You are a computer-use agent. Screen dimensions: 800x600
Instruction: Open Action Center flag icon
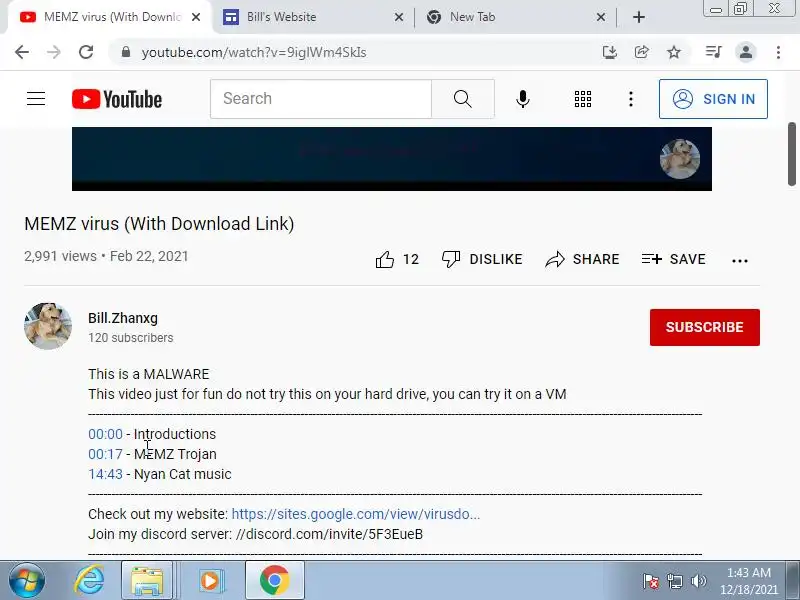(x=651, y=581)
